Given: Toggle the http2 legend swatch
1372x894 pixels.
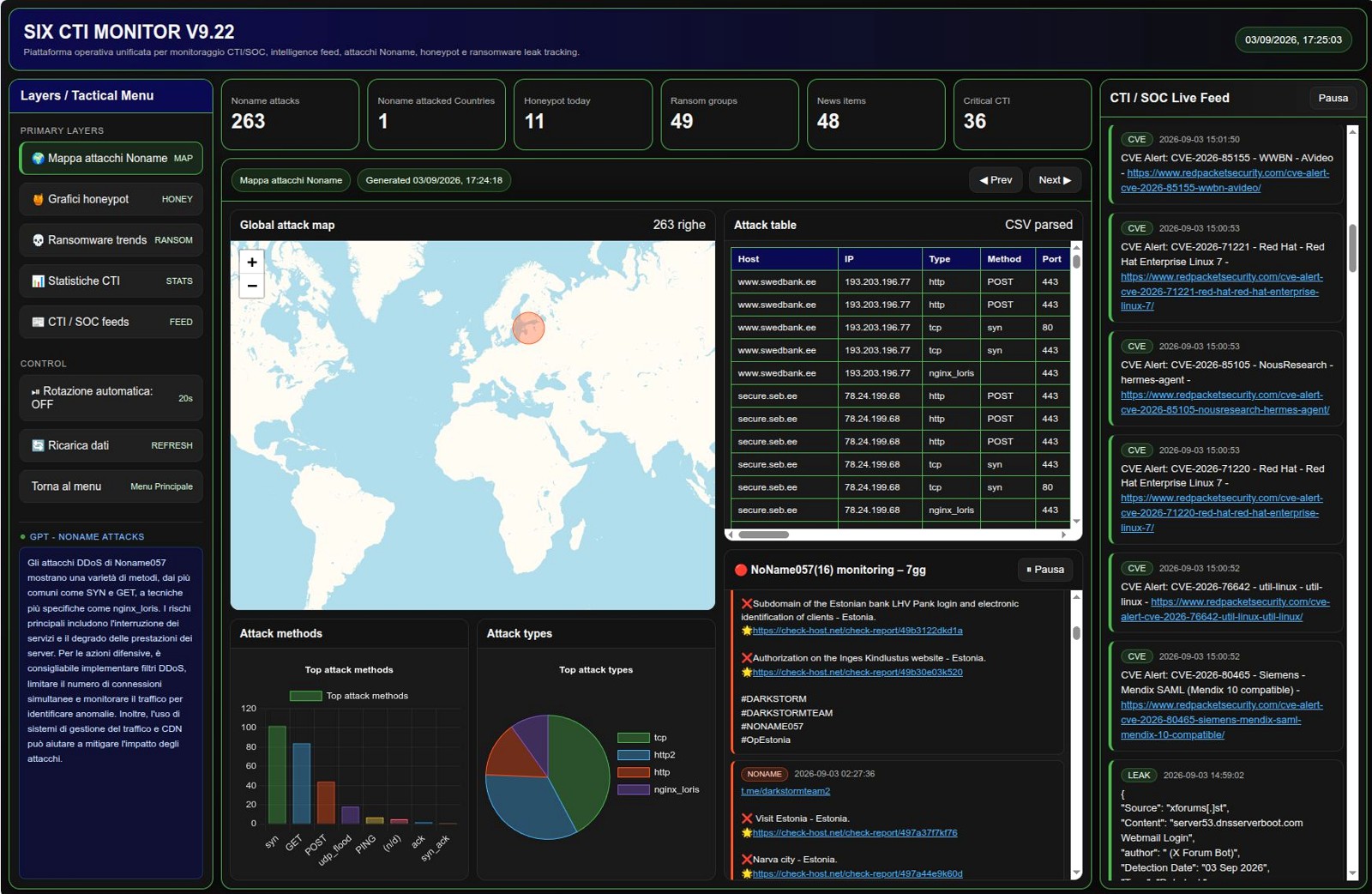Looking at the screenshot, I should [x=634, y=755].
